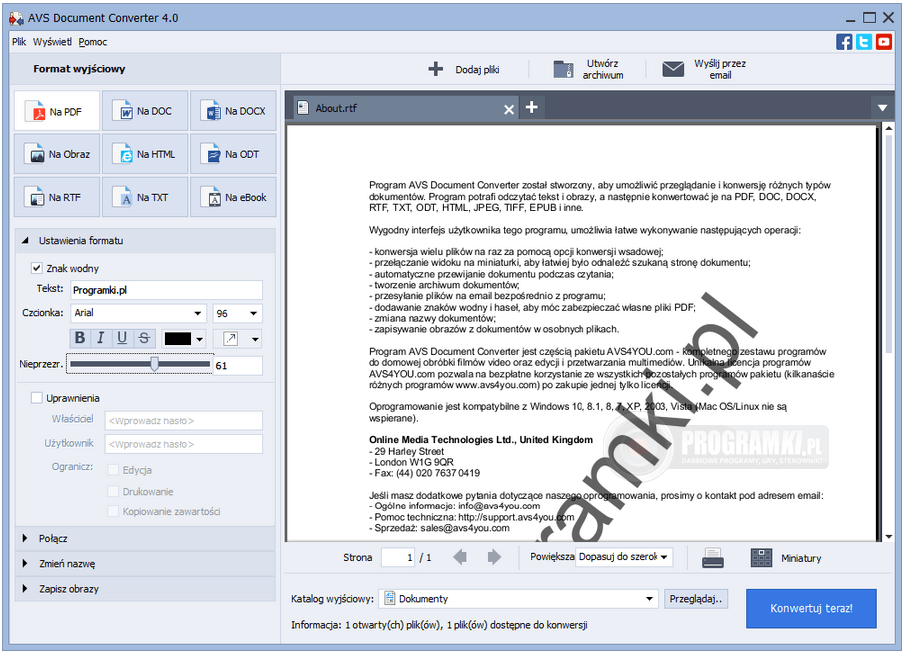The image size is (905, 656).
Task: Open the Twitter page icon
Action: click(x=863, y=42)
